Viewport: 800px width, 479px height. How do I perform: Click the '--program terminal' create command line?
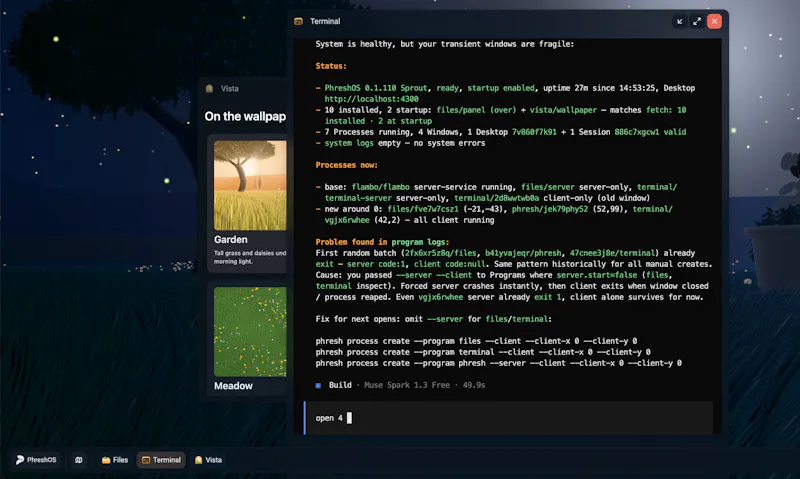[x=483, y=352]
